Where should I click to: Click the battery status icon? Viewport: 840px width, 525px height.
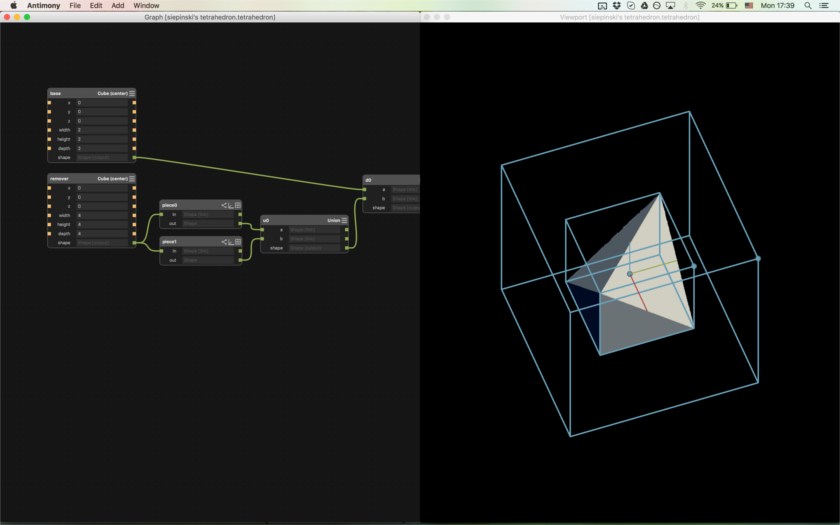pyautogui.click(x=732, y=5)
